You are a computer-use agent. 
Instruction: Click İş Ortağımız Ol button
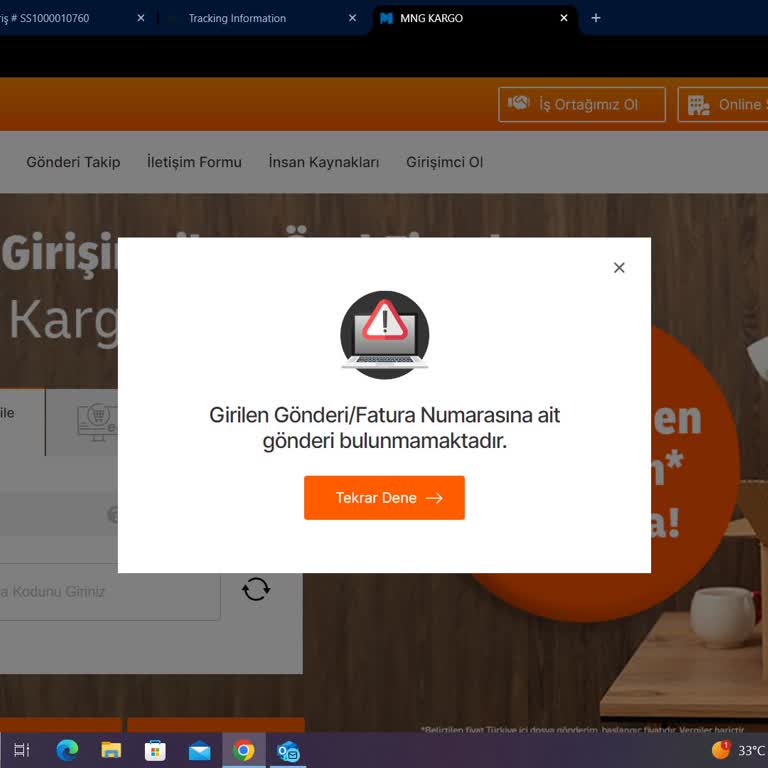pyautogui.click(x=582, y=104)
